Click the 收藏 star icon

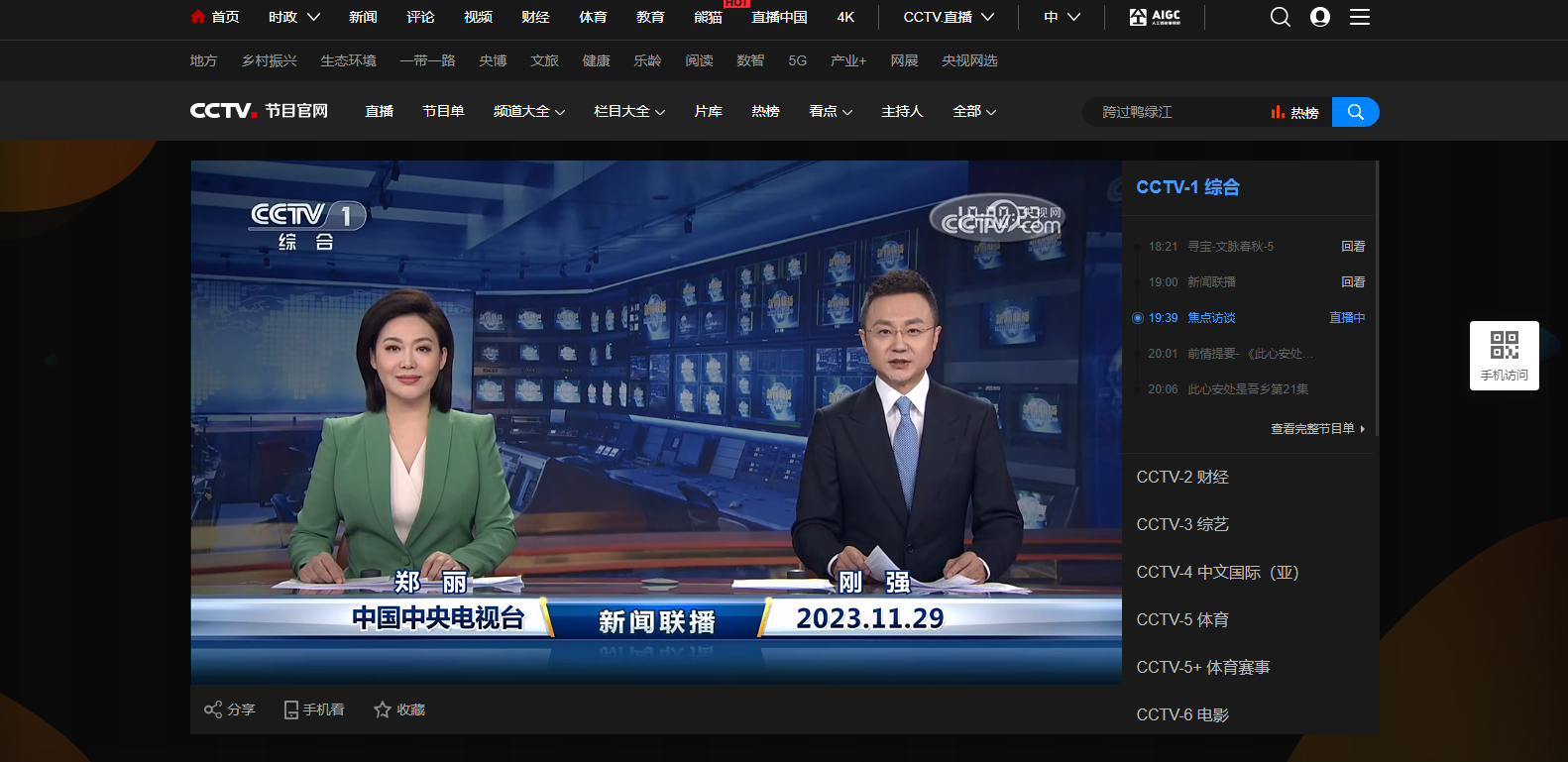(x=383, y=709)
